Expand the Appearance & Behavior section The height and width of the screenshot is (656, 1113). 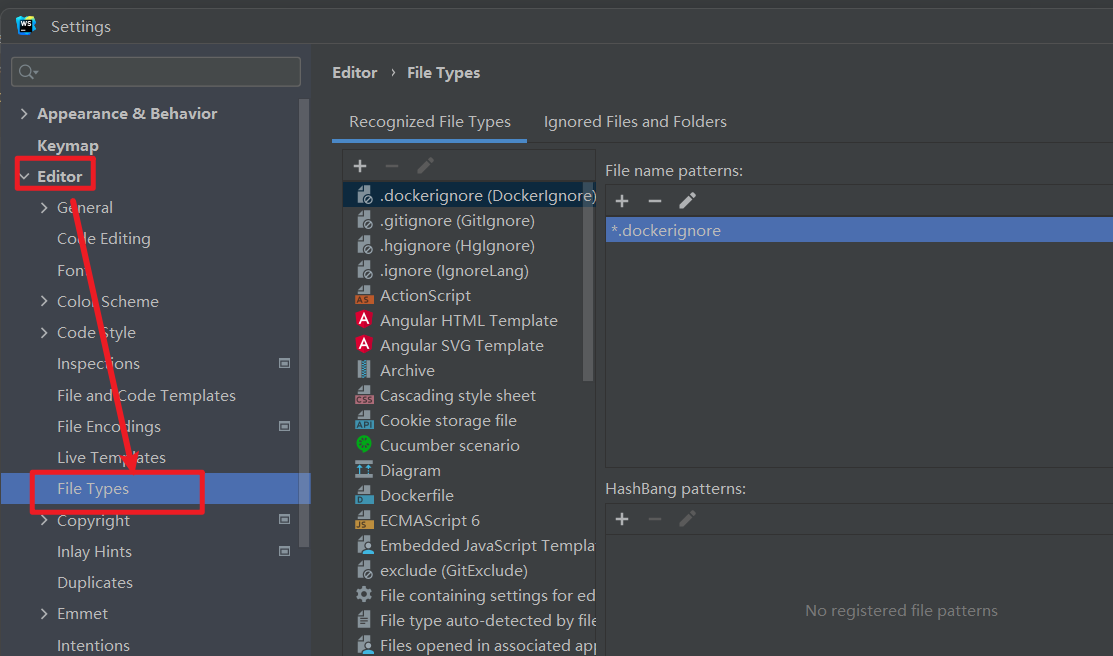pos(24,114)
